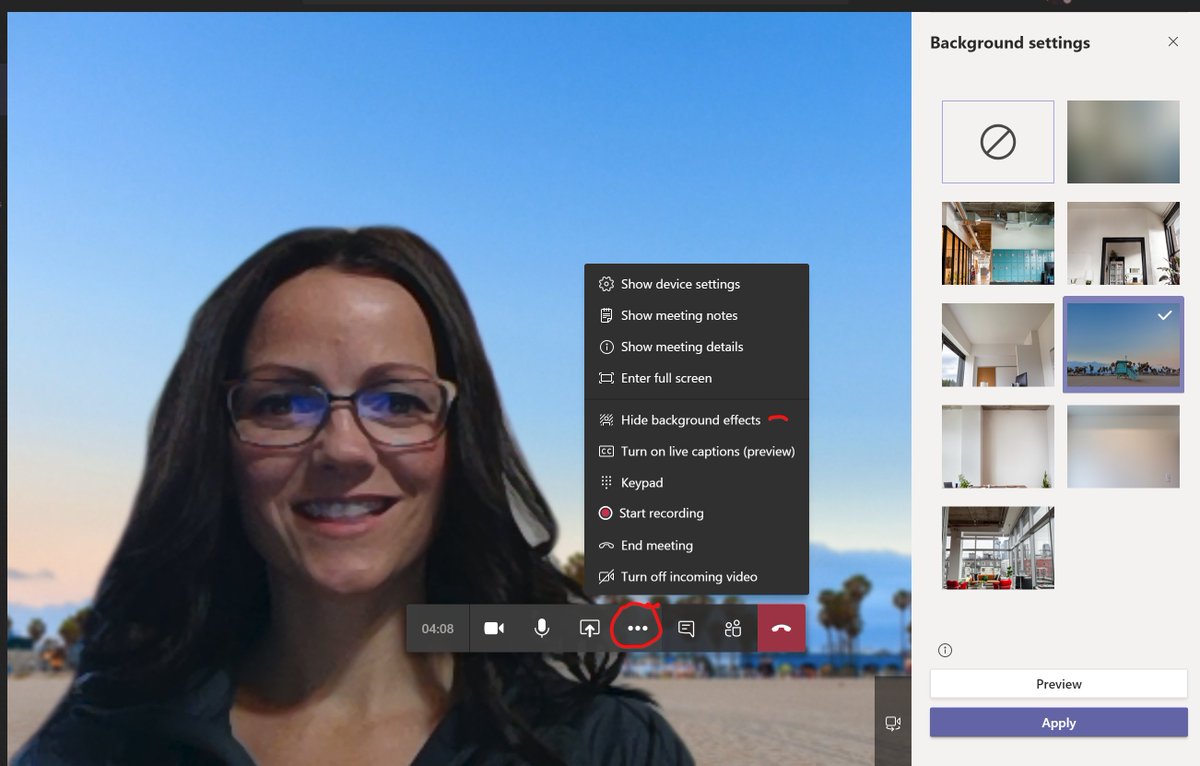Mute the microphone
Screen dimensions: 1200x766
pyautogui.click(x=541, y=628)
